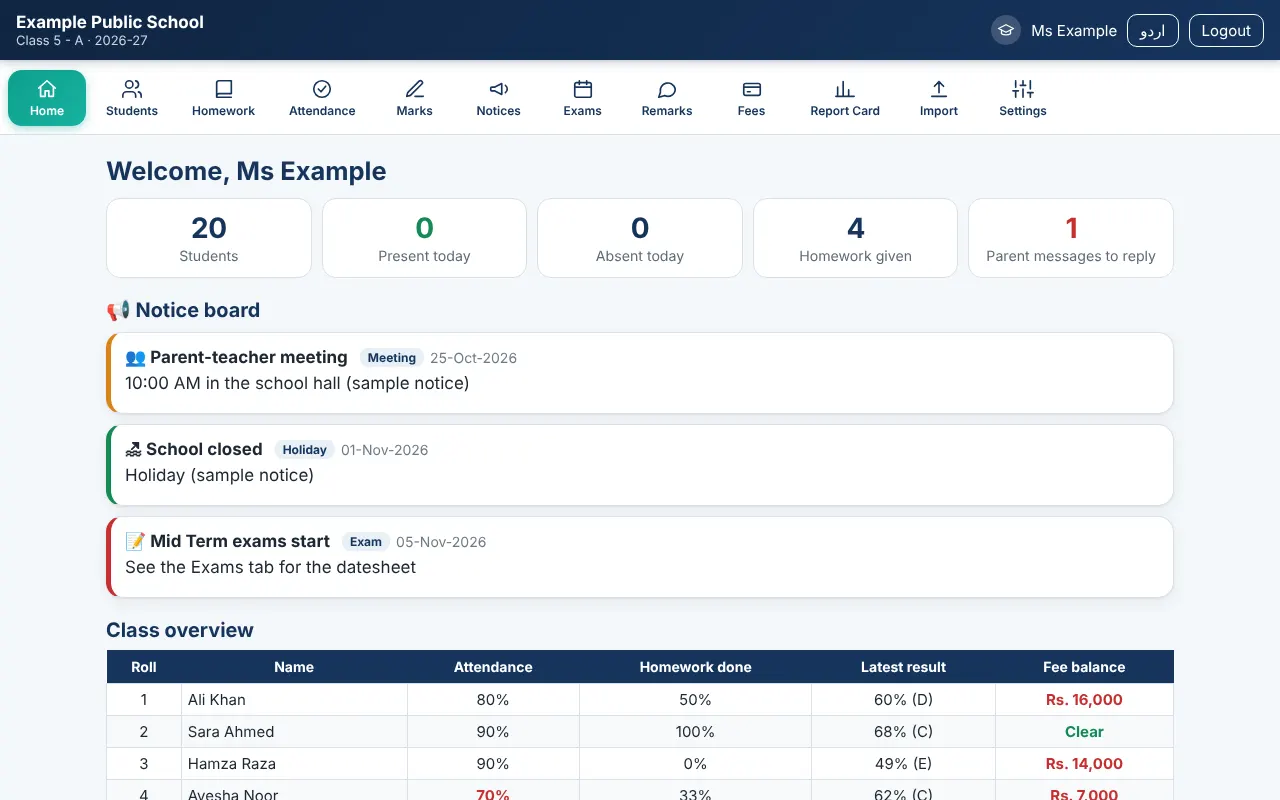Open the Notices megaphone icon
The image size is (1280, 800).
pos(498,89)
